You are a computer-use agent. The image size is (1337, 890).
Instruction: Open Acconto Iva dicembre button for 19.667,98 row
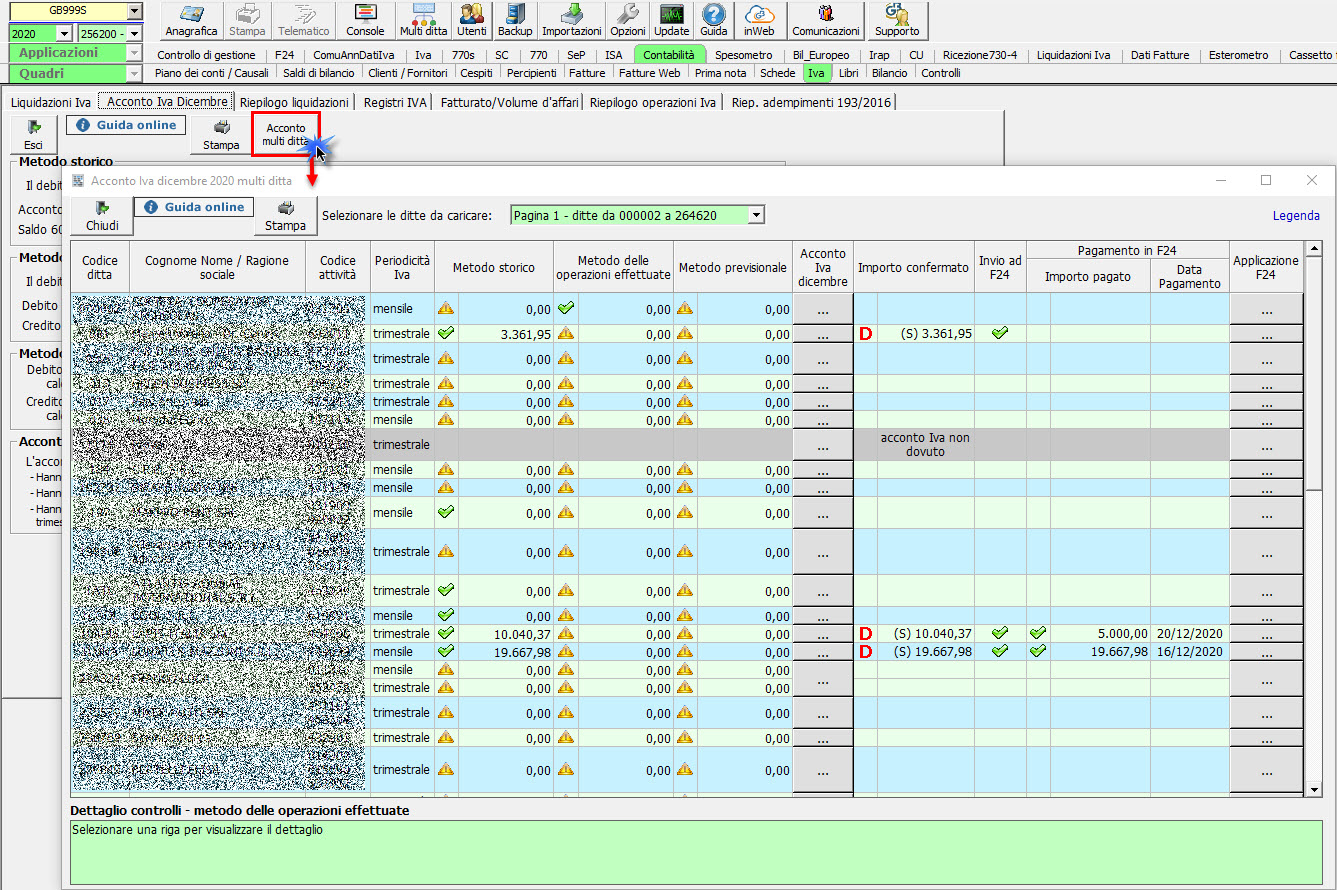pyautogui.click(x=823, y=652)
